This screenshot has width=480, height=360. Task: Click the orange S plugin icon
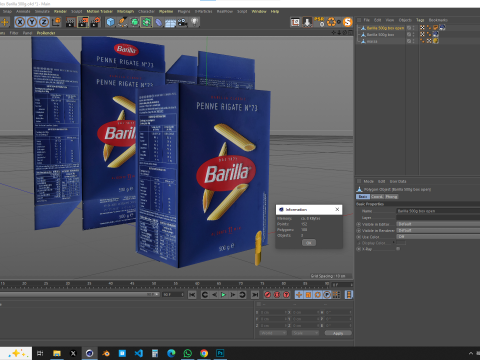click(348, 22)
